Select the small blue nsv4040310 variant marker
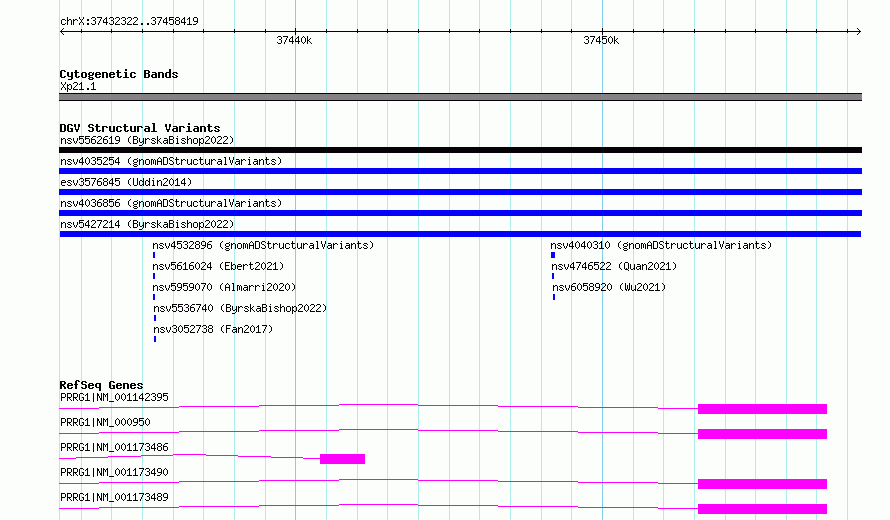 [x=553, y=255]
